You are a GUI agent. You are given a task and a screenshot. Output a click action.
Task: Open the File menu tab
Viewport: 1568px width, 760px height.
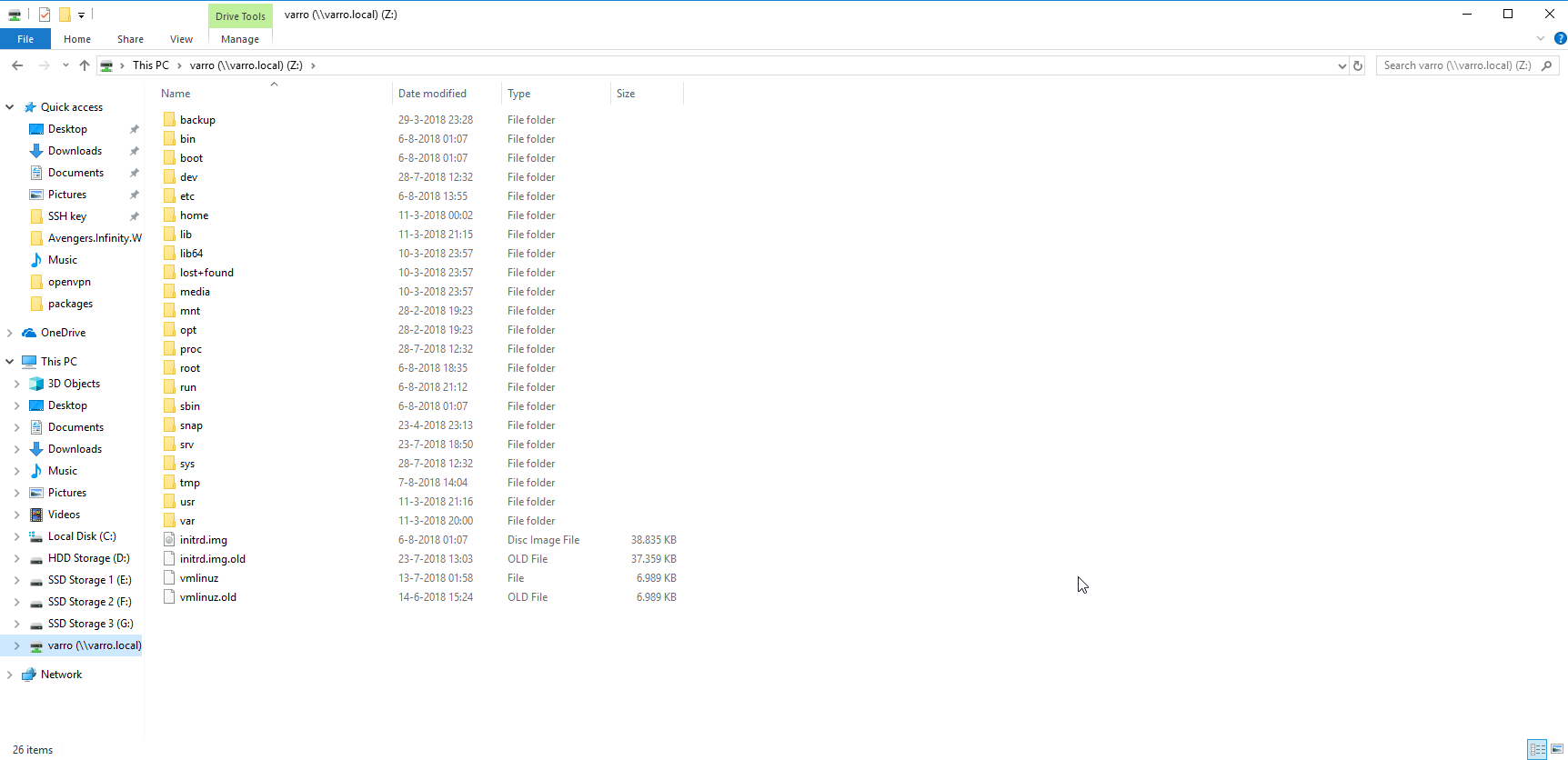point(25,39)
